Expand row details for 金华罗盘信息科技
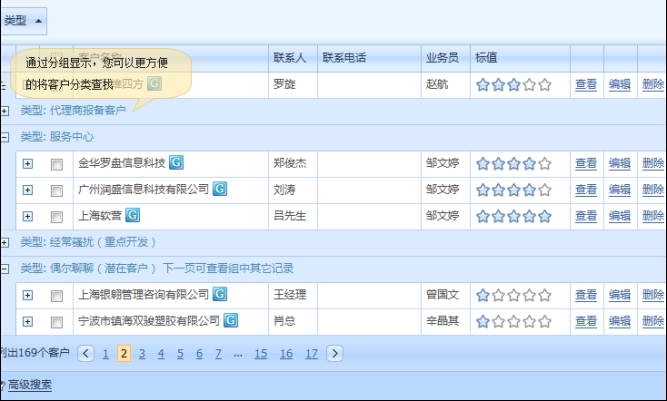667x401 pixels. [x=28, y=164]
